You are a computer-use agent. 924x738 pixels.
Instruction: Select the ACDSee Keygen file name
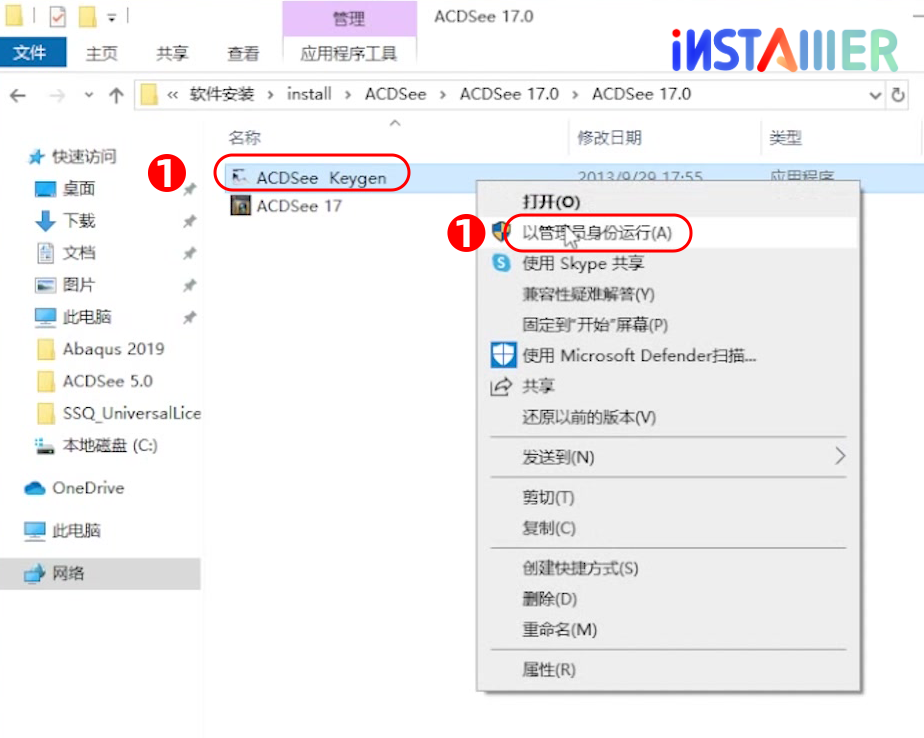point(321,178)
